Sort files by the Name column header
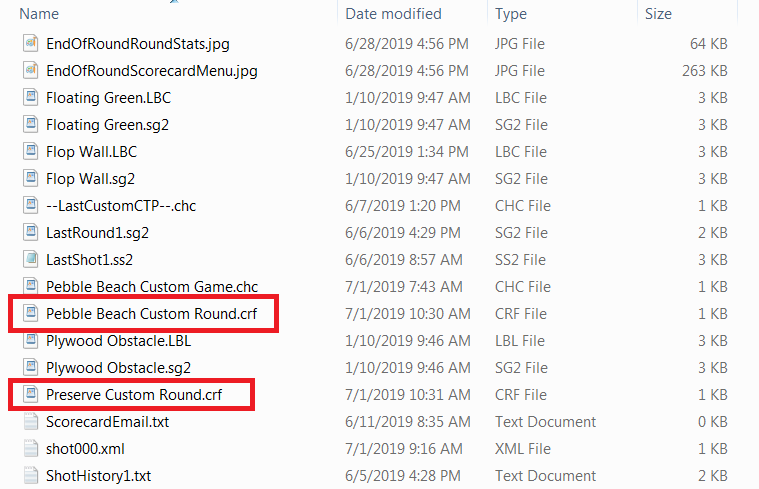The width and height of the screenshot is (759, 489). click(x=39, y=14)
